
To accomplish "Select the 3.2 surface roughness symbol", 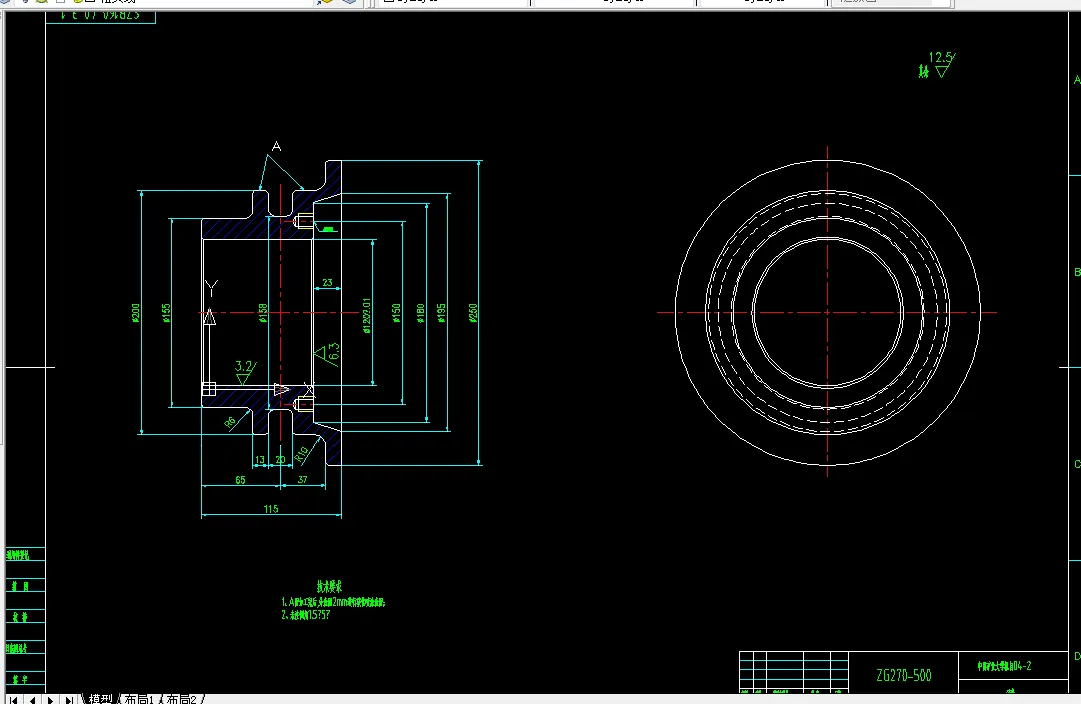I will [245, 372].
